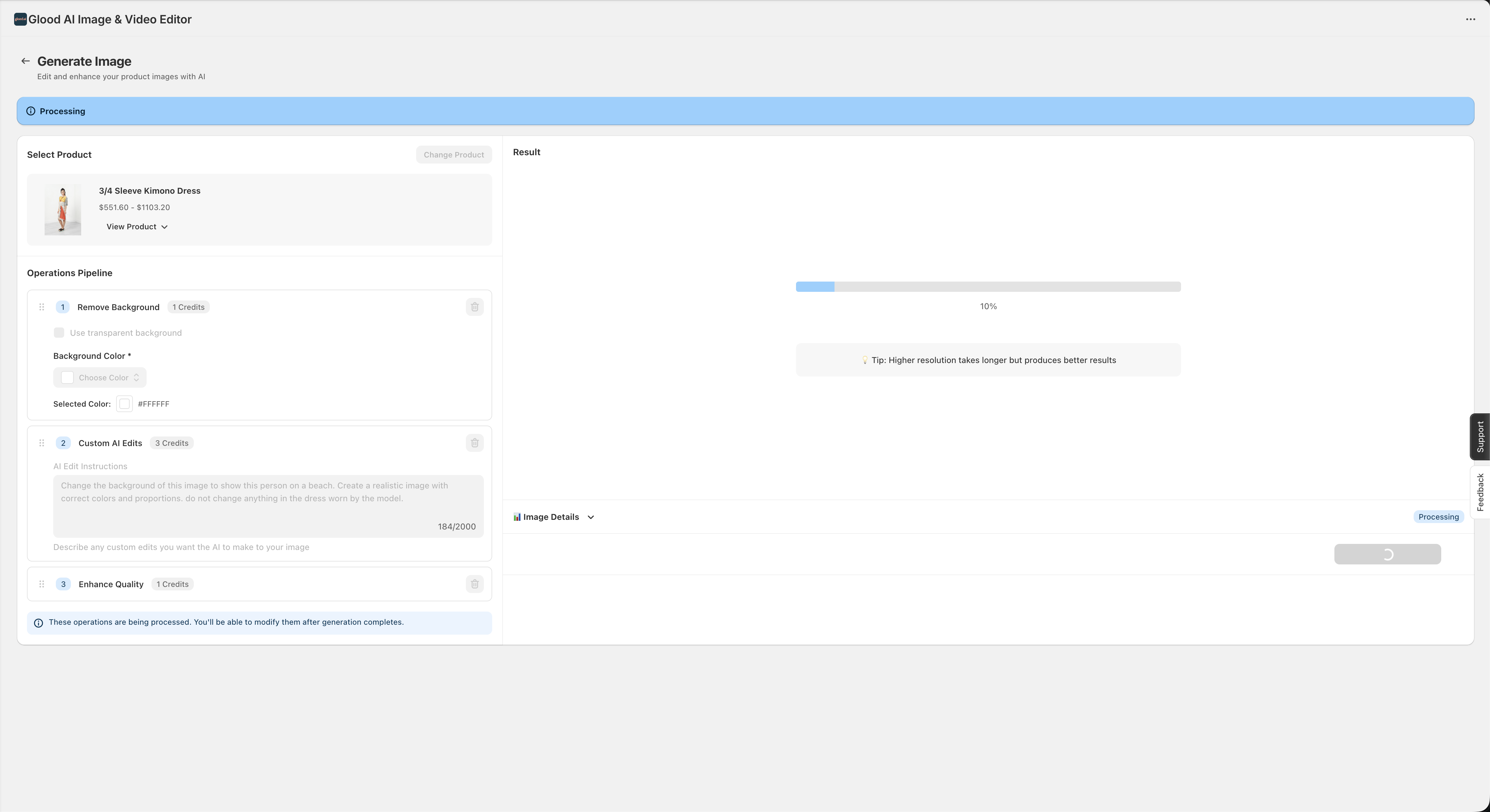Remove the Enhance Quality step via trash icon
This screenshot has height=812, width=1490.
(474, 584)
